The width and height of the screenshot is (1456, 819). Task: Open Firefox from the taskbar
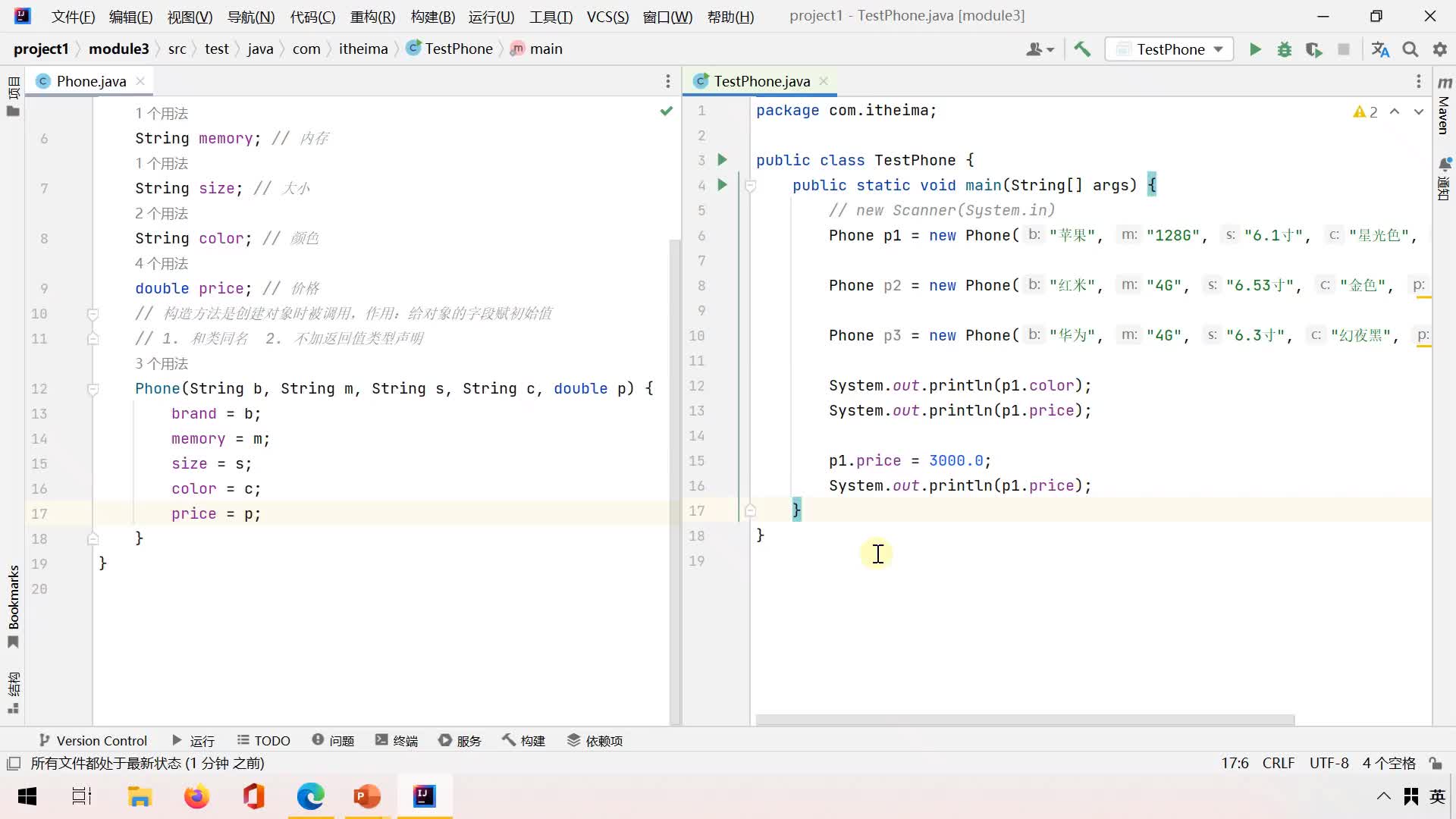coord(196,796)
